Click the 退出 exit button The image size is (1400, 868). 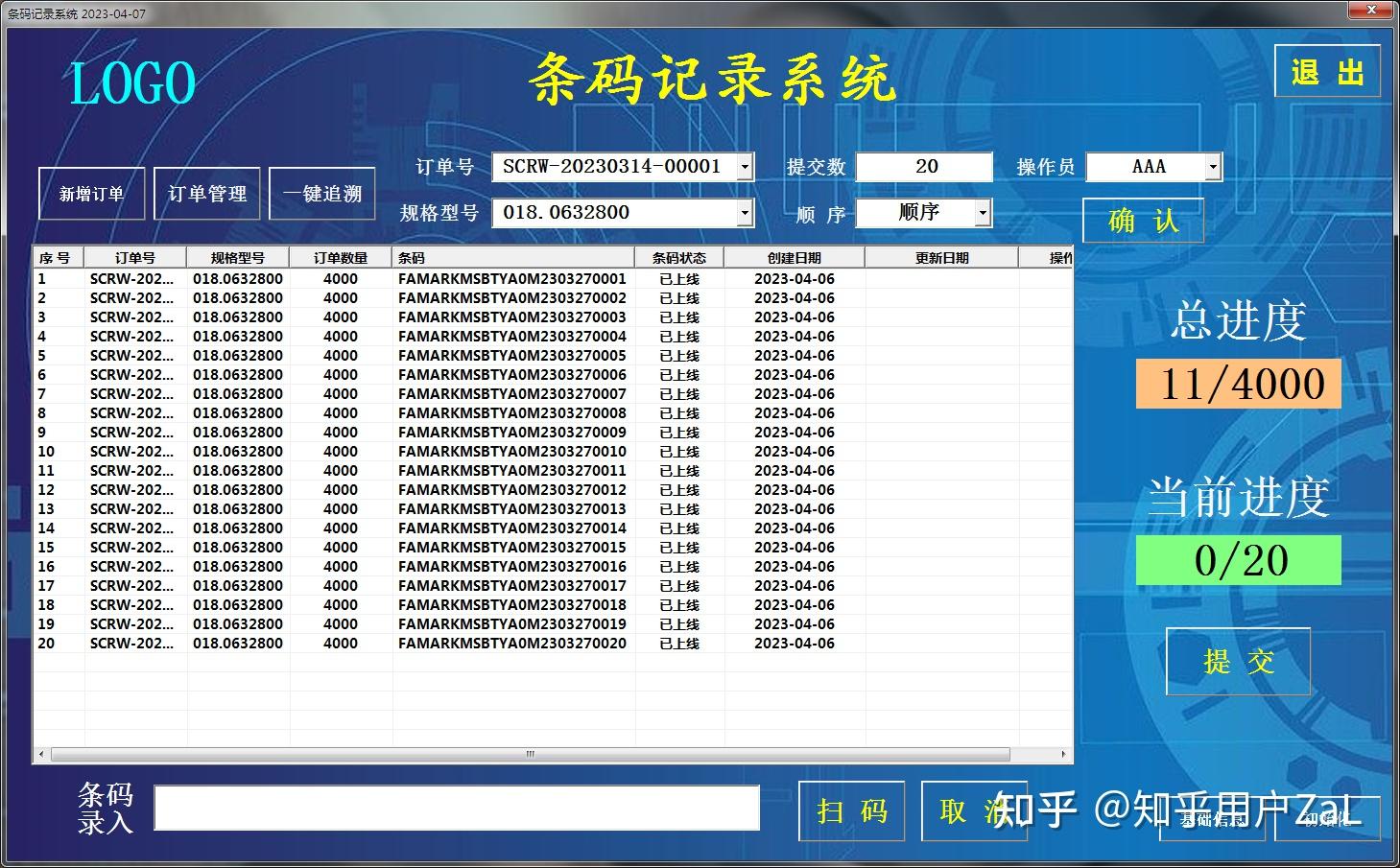1327,71
